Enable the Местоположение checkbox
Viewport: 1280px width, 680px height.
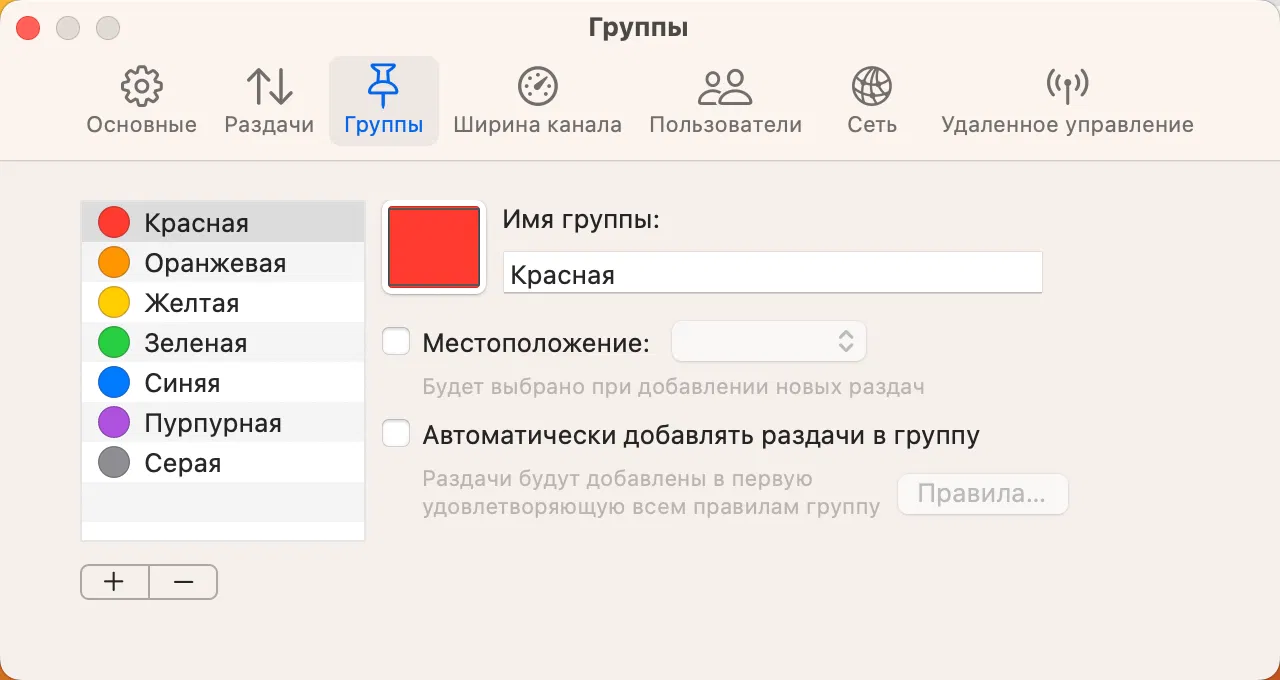coord(397,343)
